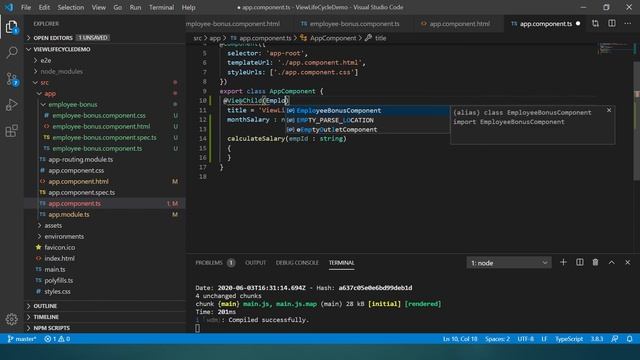Switch to the Problems panel tab
The height and width of the screenshot is (360, 640).
click(x=215, y=263)
